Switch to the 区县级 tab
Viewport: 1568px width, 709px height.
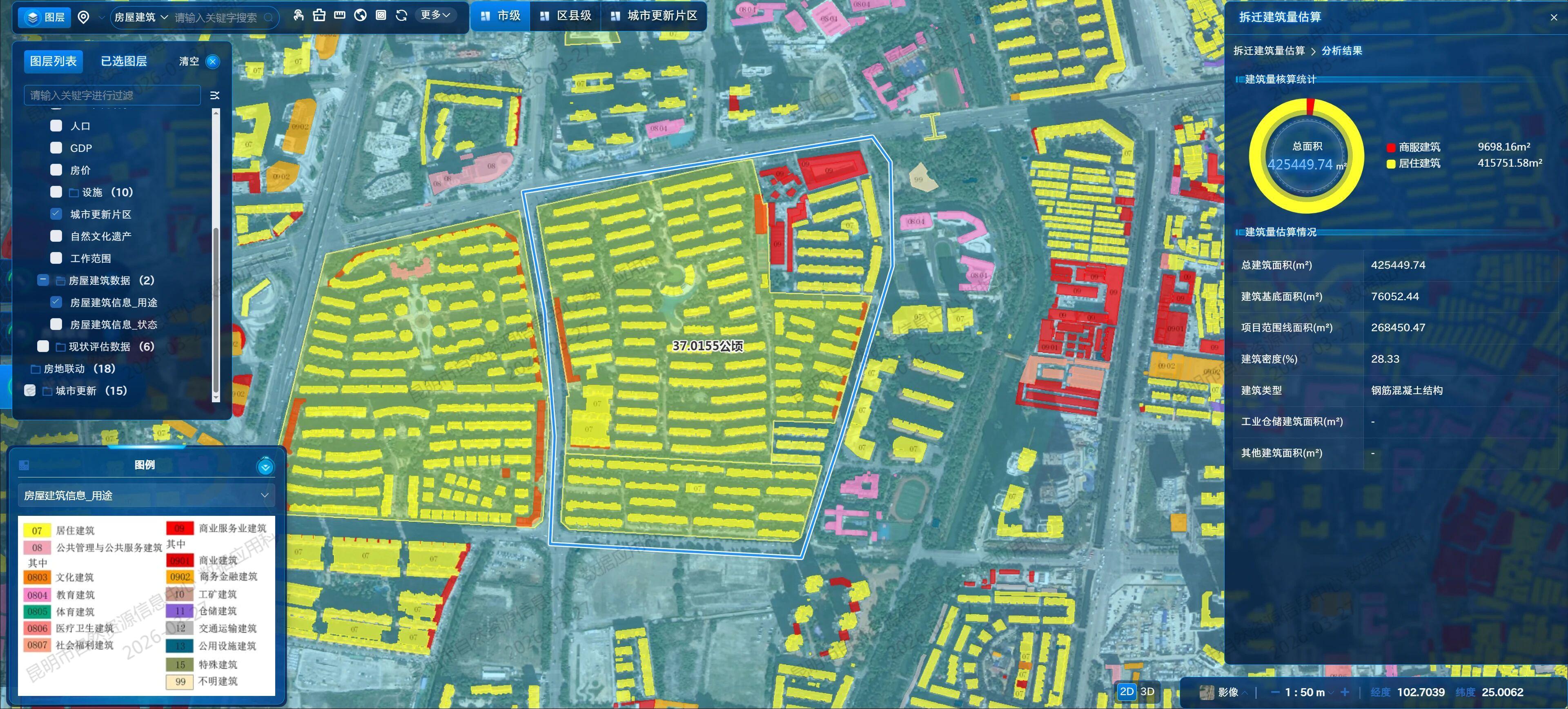pyautogui.click(x=566, y=16)
